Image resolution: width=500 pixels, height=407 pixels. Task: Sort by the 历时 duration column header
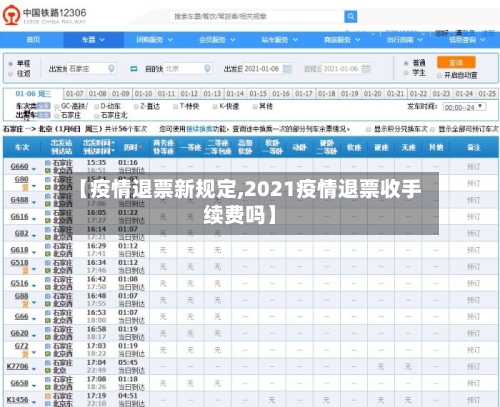coord(132,147)
